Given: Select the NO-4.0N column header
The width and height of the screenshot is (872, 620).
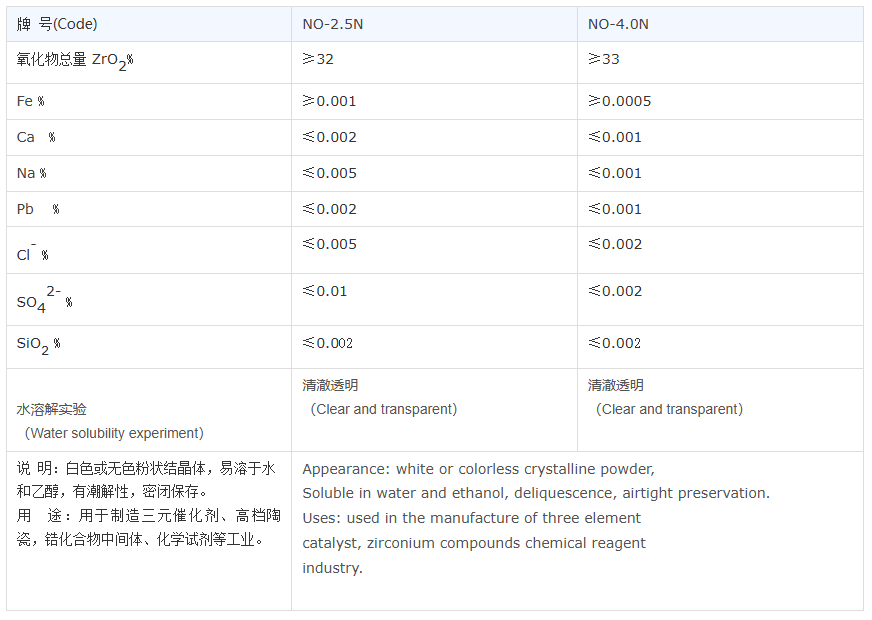Looking at the screenshot, I should click(x=618, y=24).
